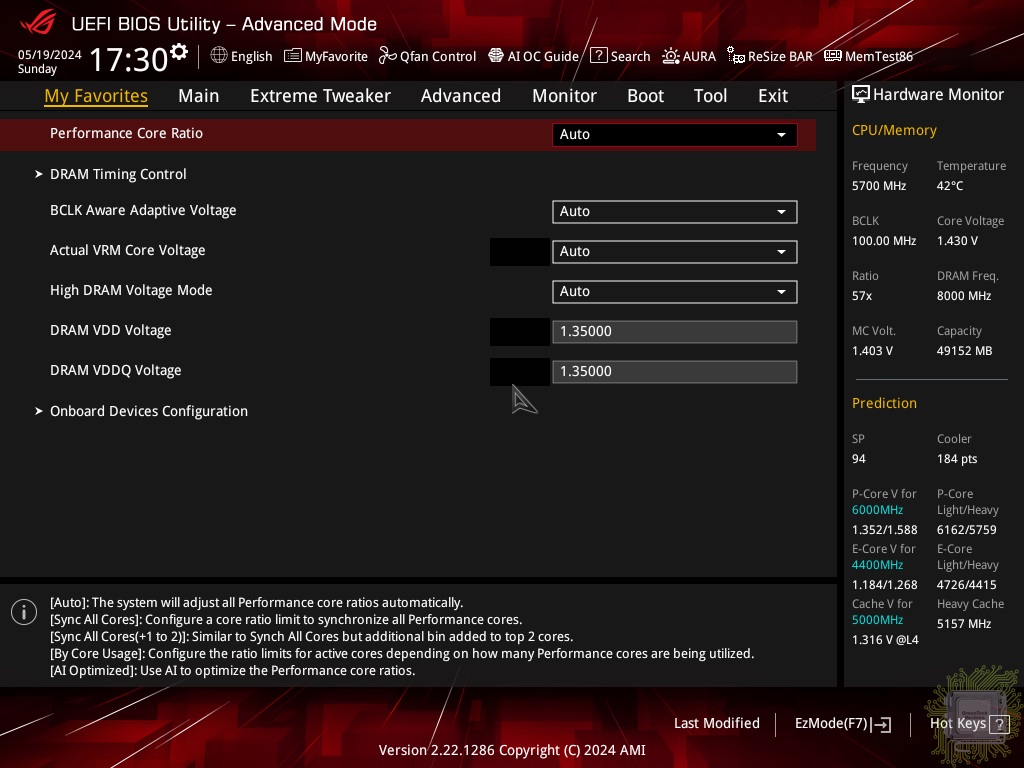Switch to the Extreme Tweaker tab
The width and height of the screenshot is (1024, 768).
[320, 96]
